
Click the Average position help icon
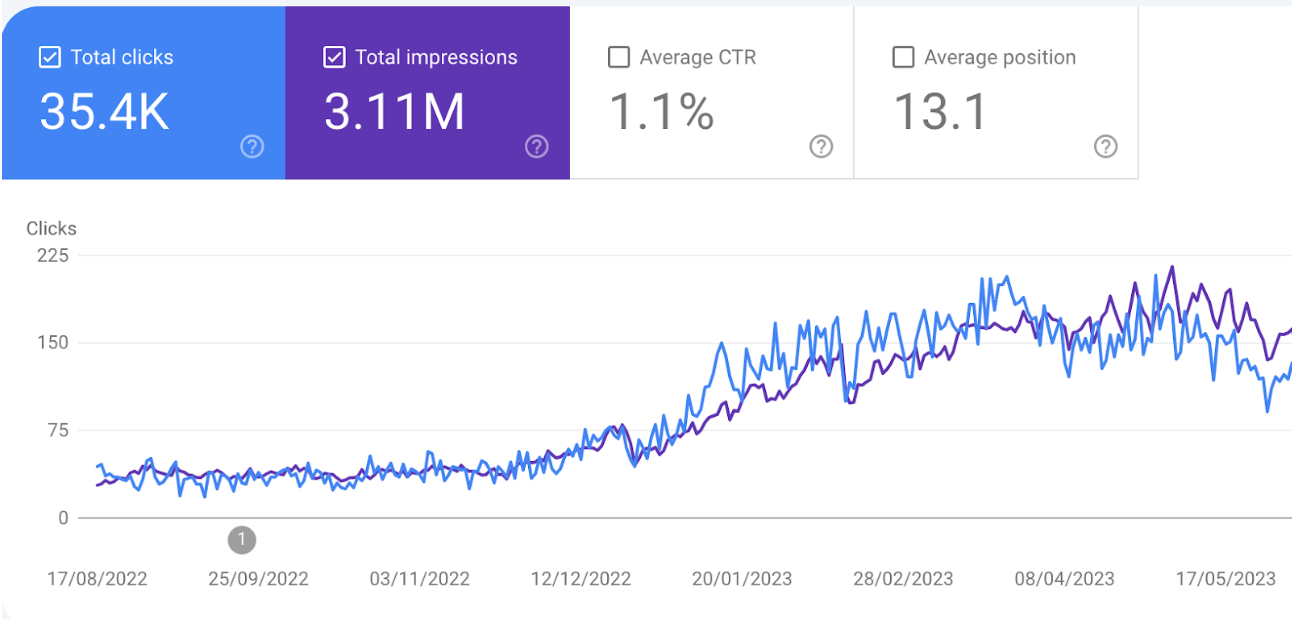(1105, 147)
